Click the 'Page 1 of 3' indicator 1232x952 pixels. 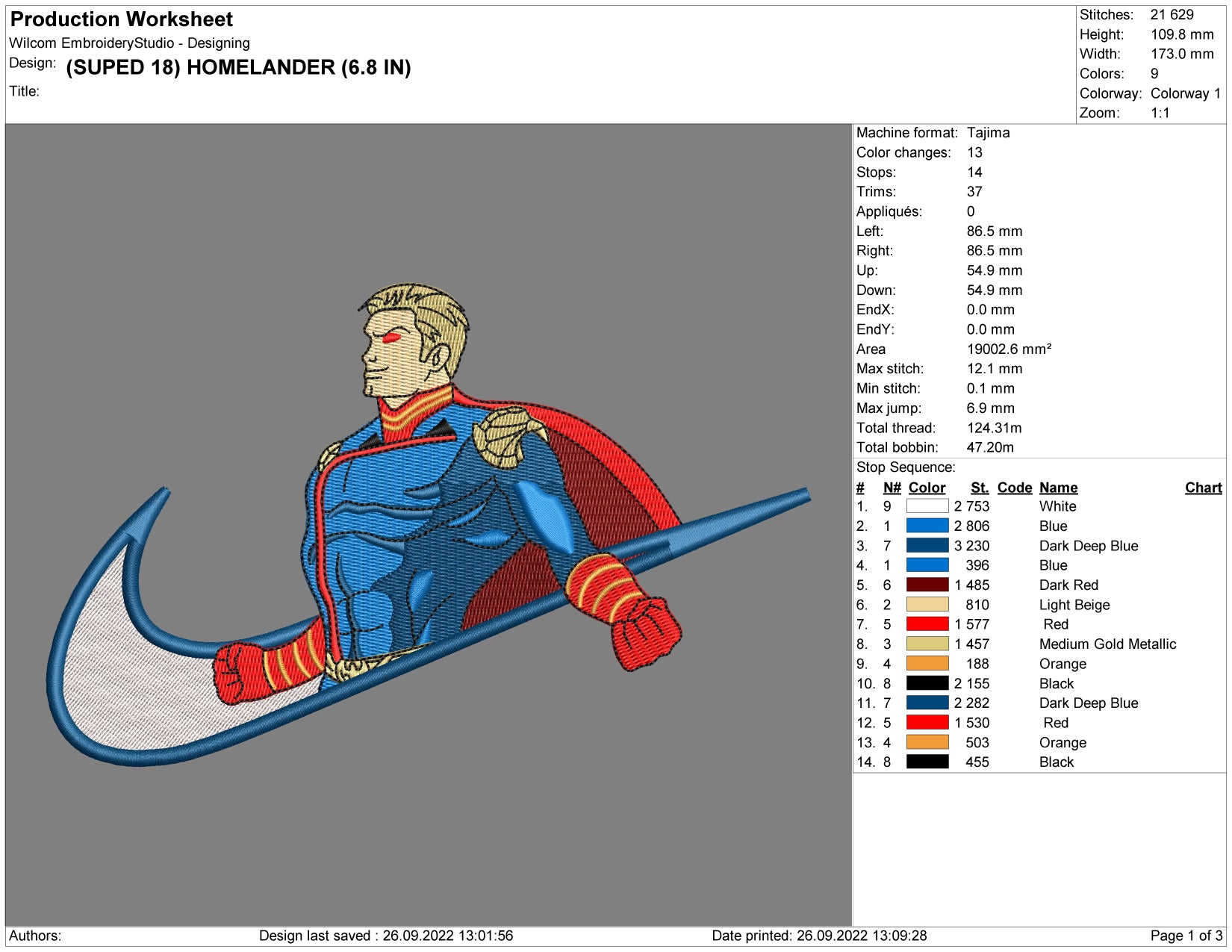[1186, 936]
